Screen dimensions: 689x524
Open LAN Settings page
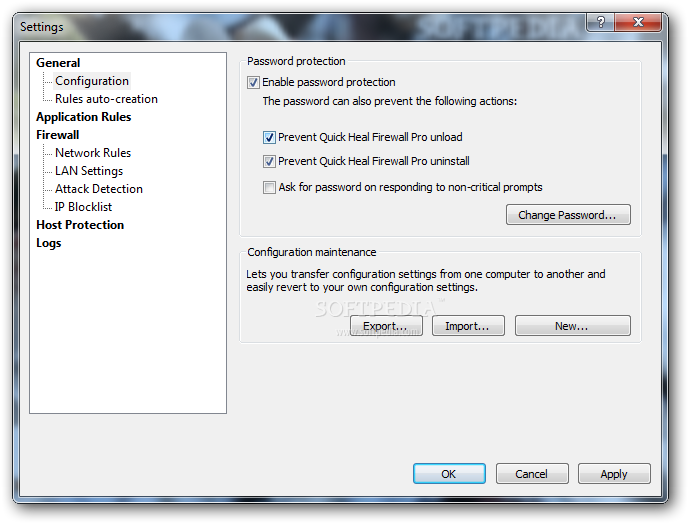pos(89,171)
